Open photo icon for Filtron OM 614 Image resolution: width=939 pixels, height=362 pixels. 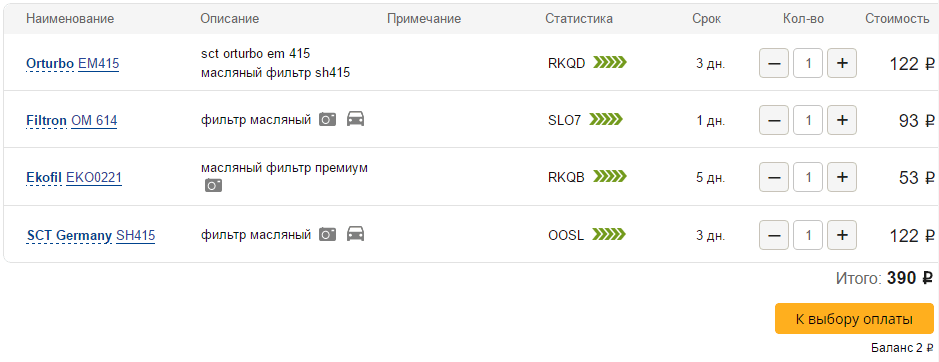coord(327,119)
